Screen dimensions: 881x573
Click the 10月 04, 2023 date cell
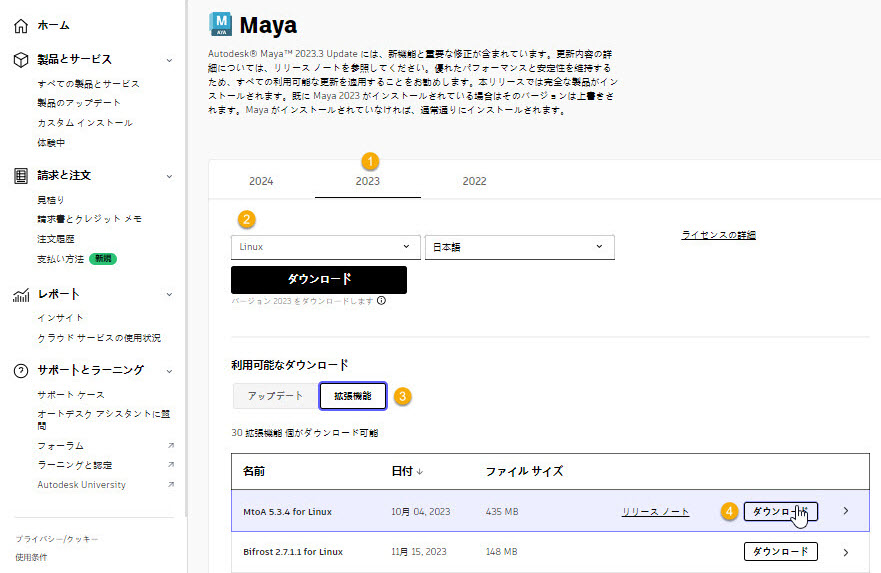click(421, 512)
